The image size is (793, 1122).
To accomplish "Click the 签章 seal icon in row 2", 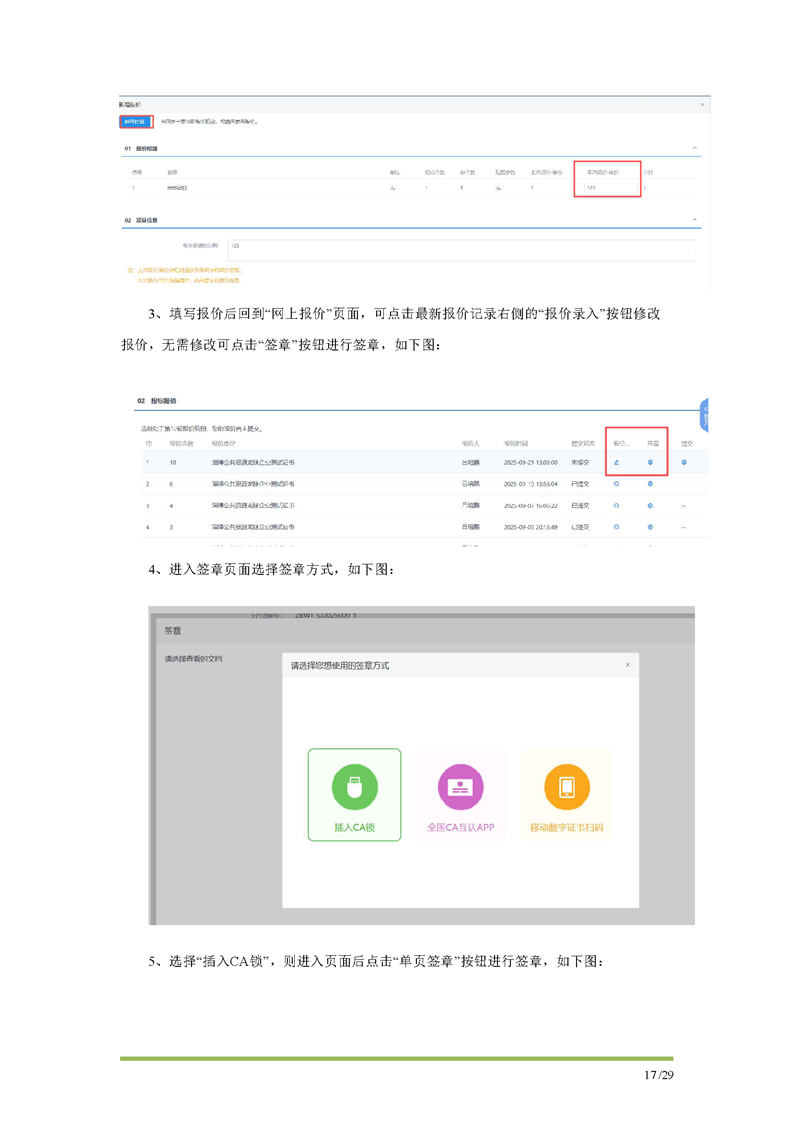I will (x=651, y=483).
